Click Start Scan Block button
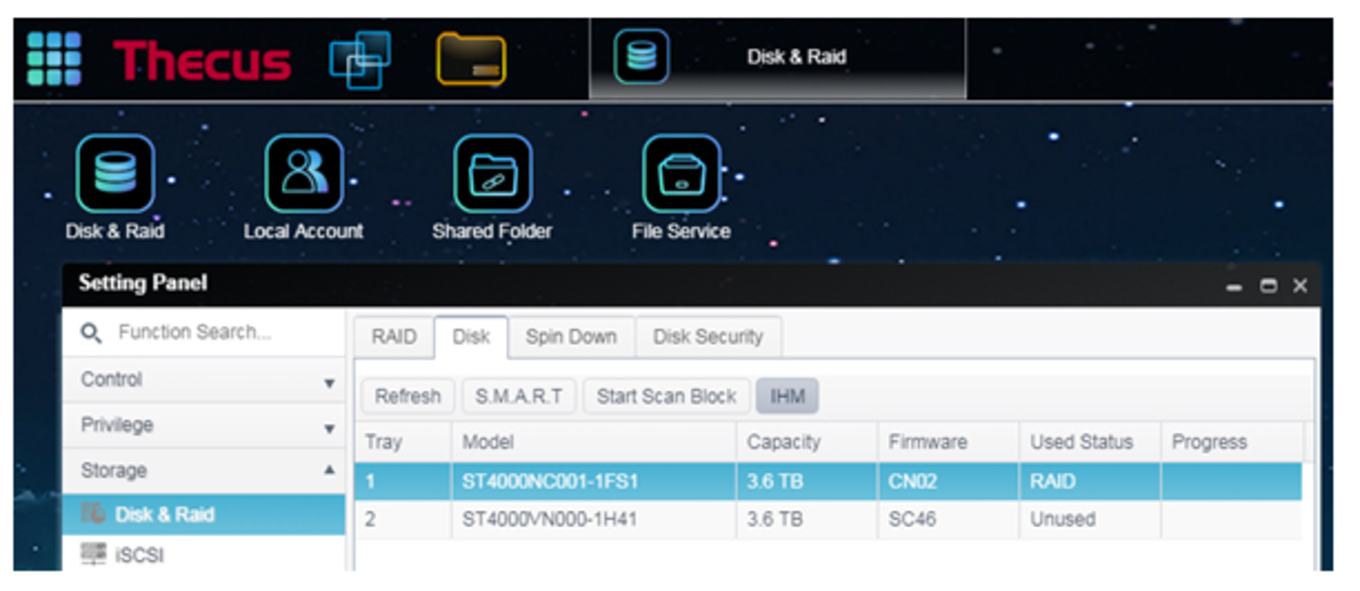 tap(667, 396)
